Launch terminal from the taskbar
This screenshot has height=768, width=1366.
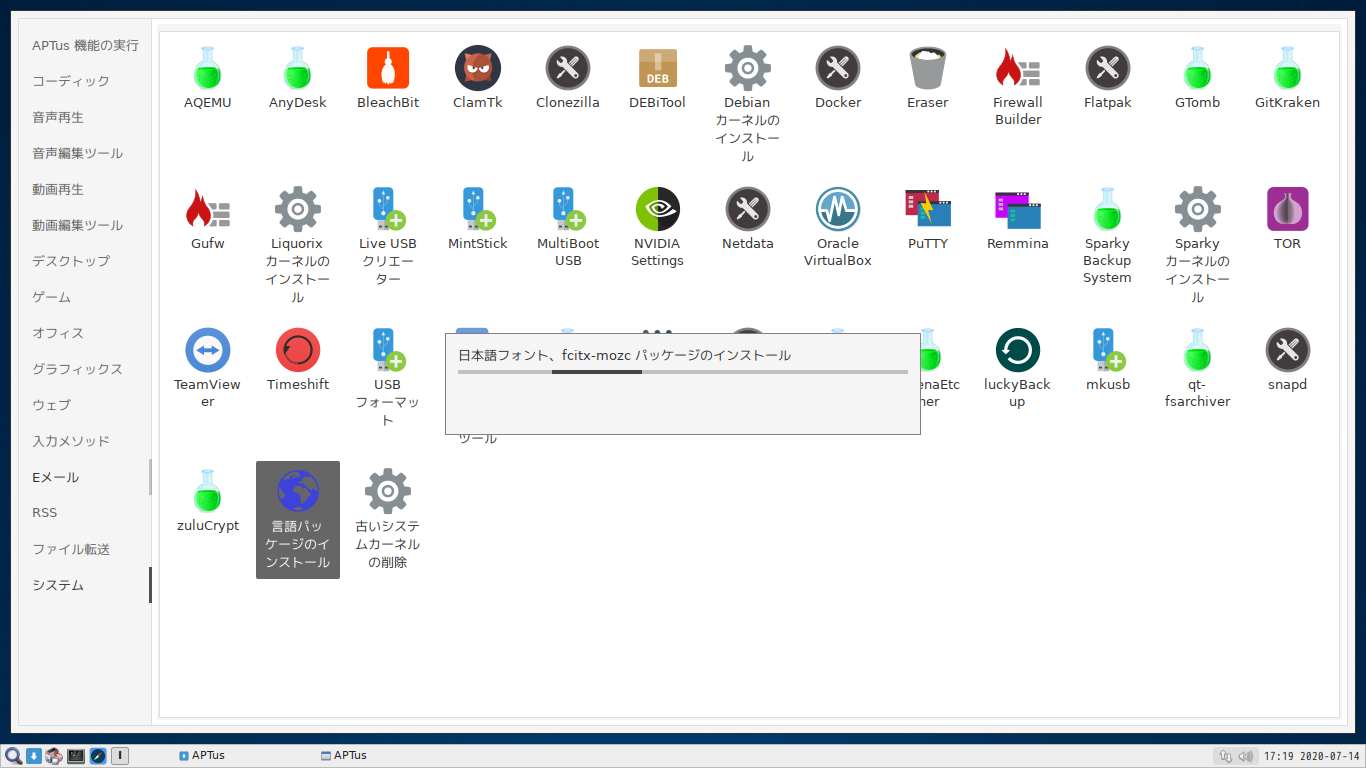[76, 756]
